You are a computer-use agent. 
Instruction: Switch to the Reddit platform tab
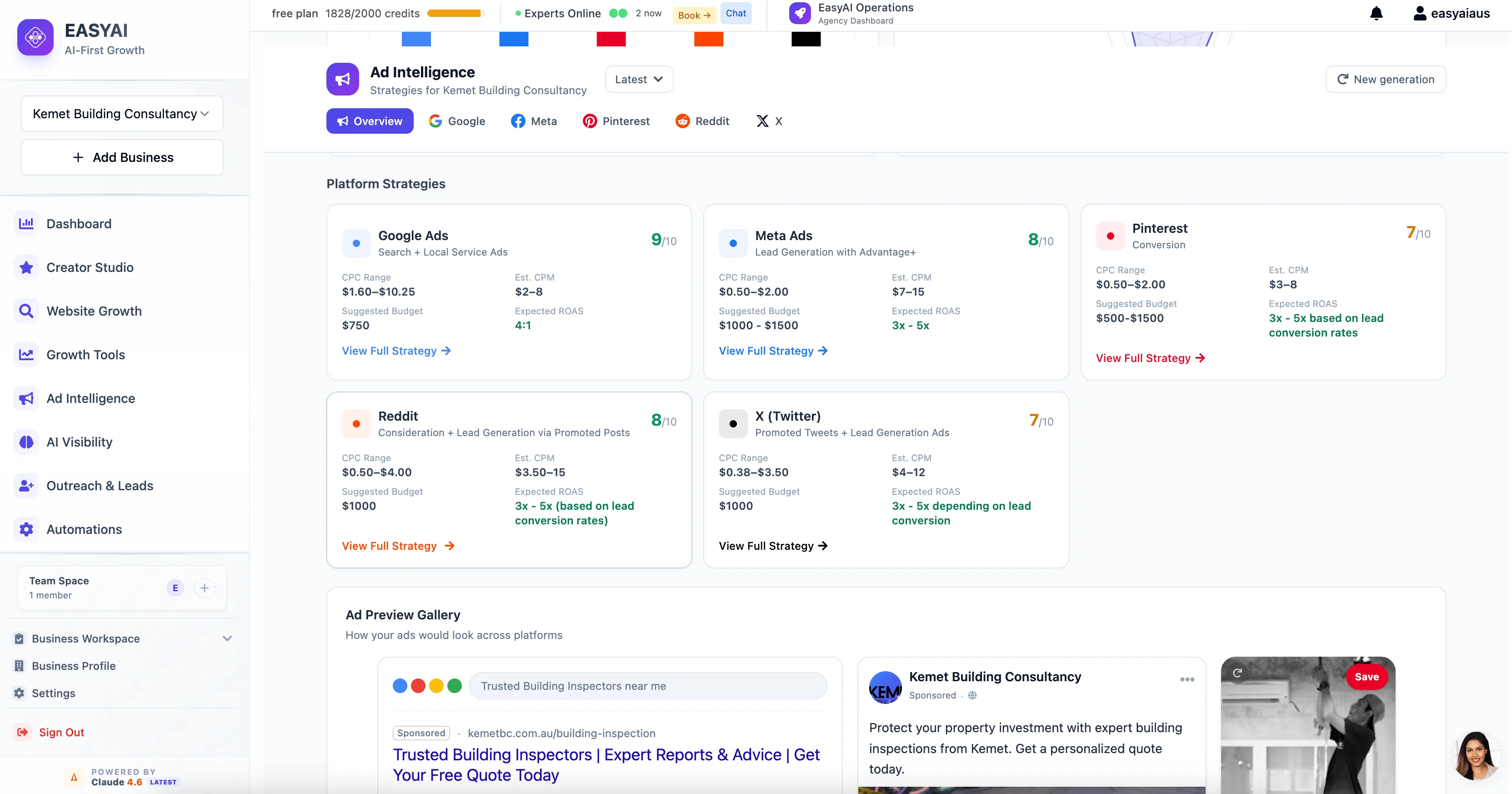(702, 121)
